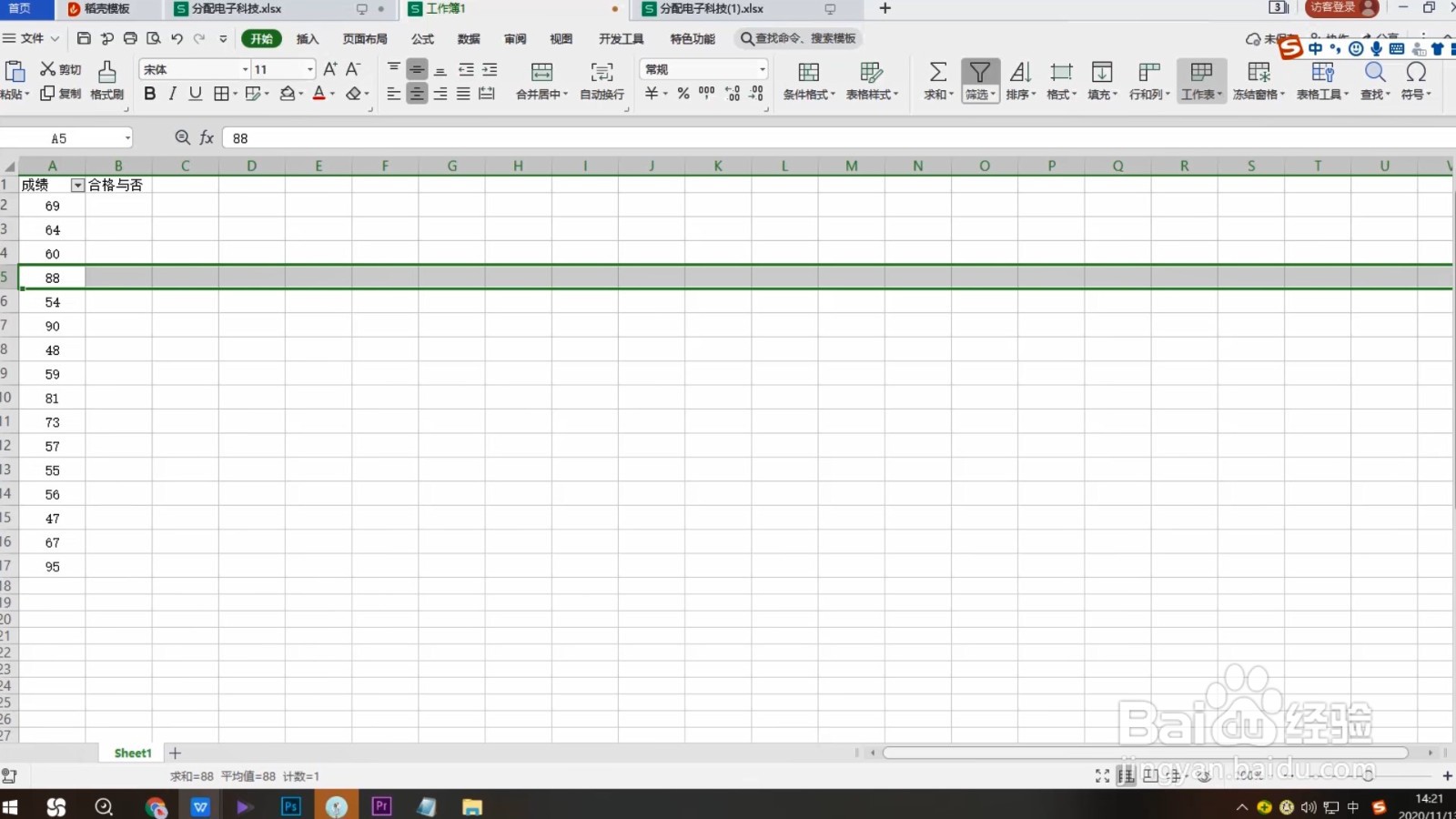Decrease font size with the A- icon
This screenshot has width=1456, height=819.
pos(353,69)
